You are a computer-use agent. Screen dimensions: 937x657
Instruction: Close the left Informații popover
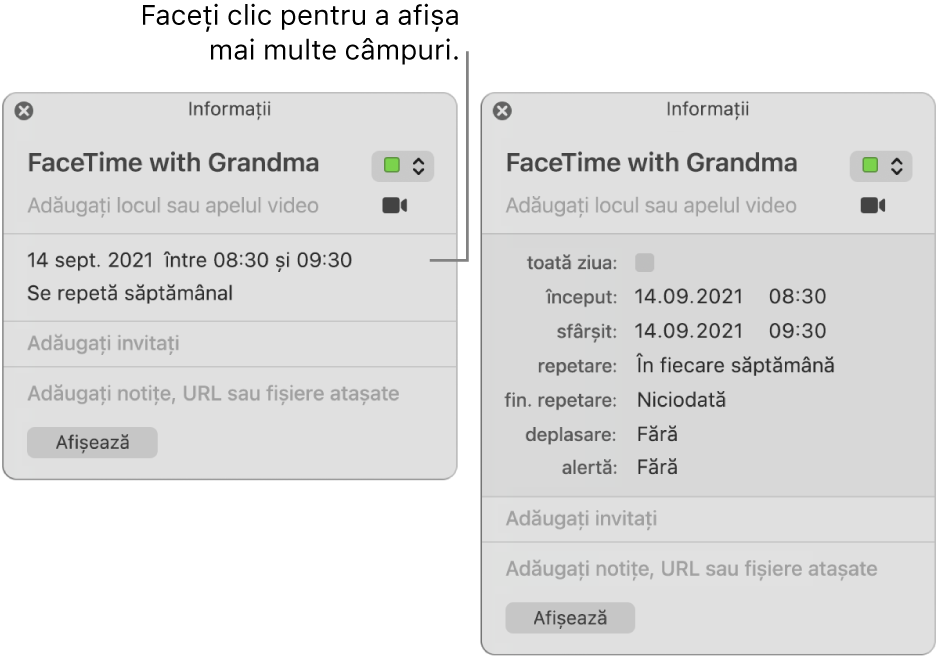24,110
